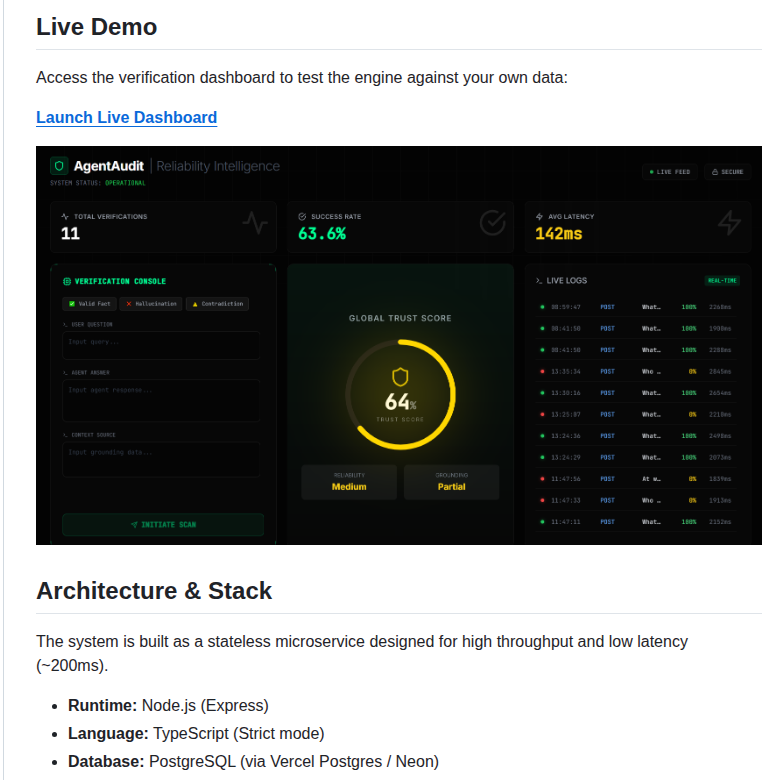Screen dimensions: 782x780
Task: Click the red status dot at 11:47:56
Action: pos(542,479)
